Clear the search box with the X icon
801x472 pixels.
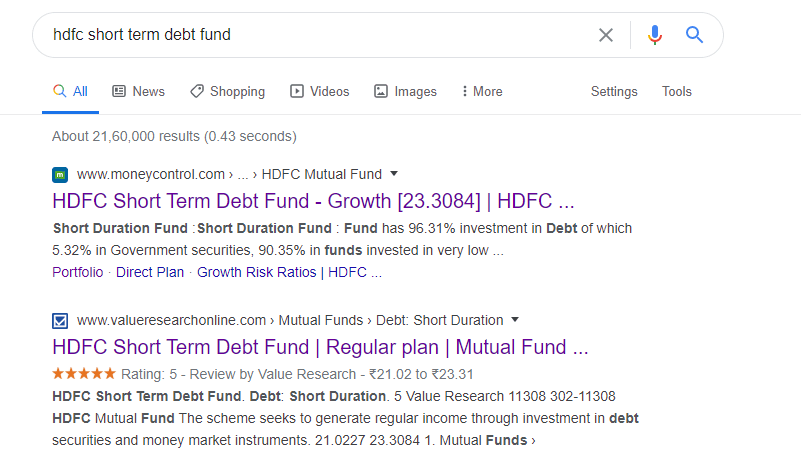click(x=606, y=35)
